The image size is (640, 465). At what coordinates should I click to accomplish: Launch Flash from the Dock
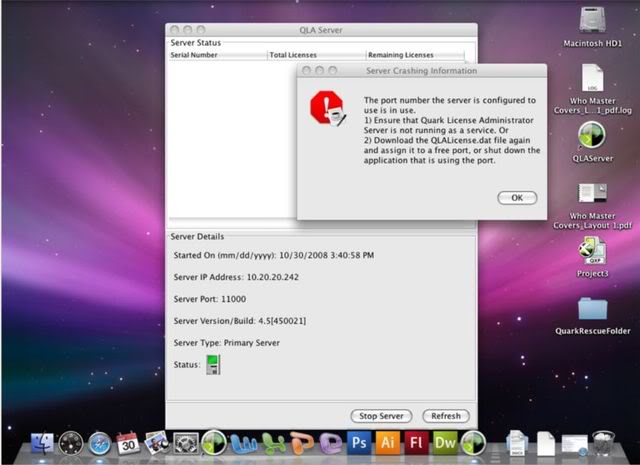click(416, 443)
